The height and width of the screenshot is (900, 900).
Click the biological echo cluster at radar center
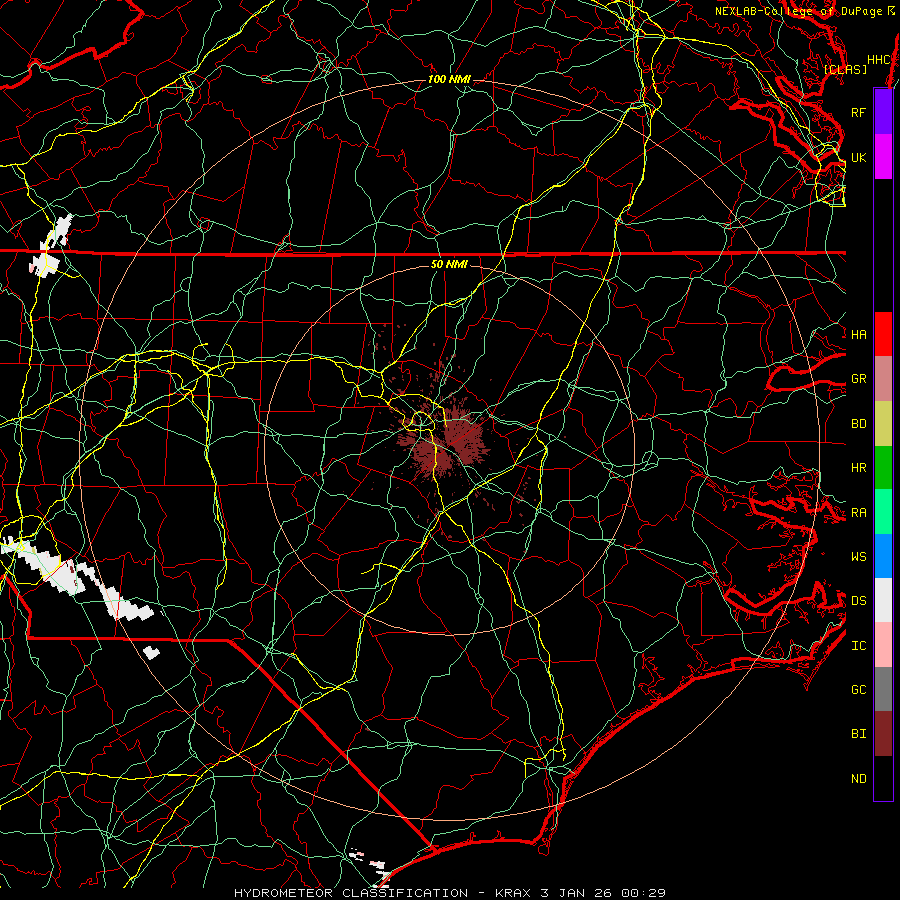click(x=446, y=443)
